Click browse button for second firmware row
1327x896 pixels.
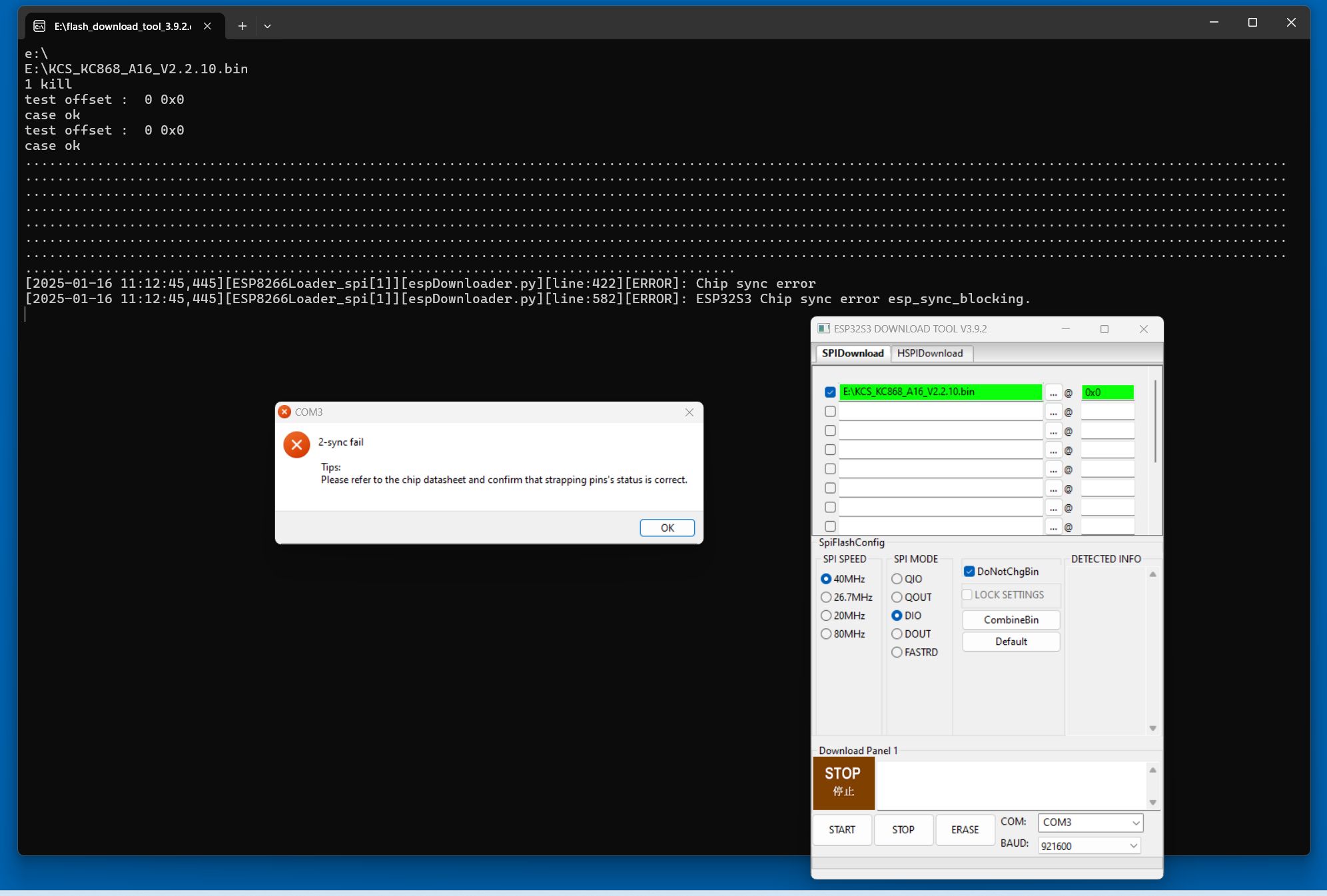1053,412
